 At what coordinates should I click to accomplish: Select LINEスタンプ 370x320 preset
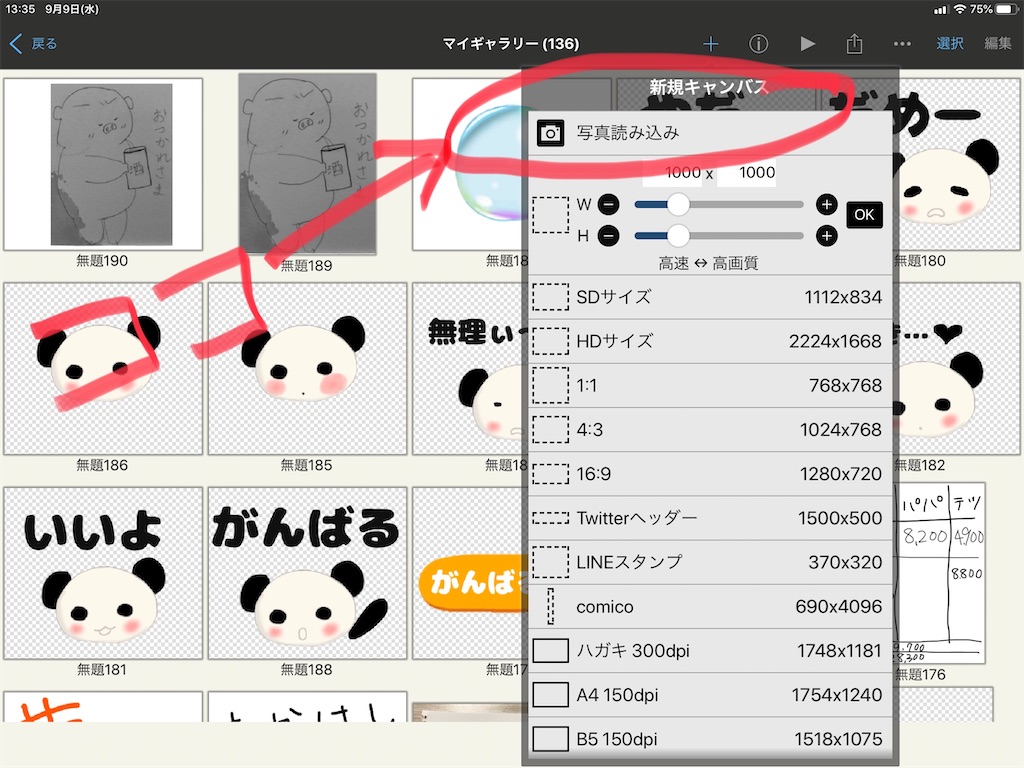point(710,562)
